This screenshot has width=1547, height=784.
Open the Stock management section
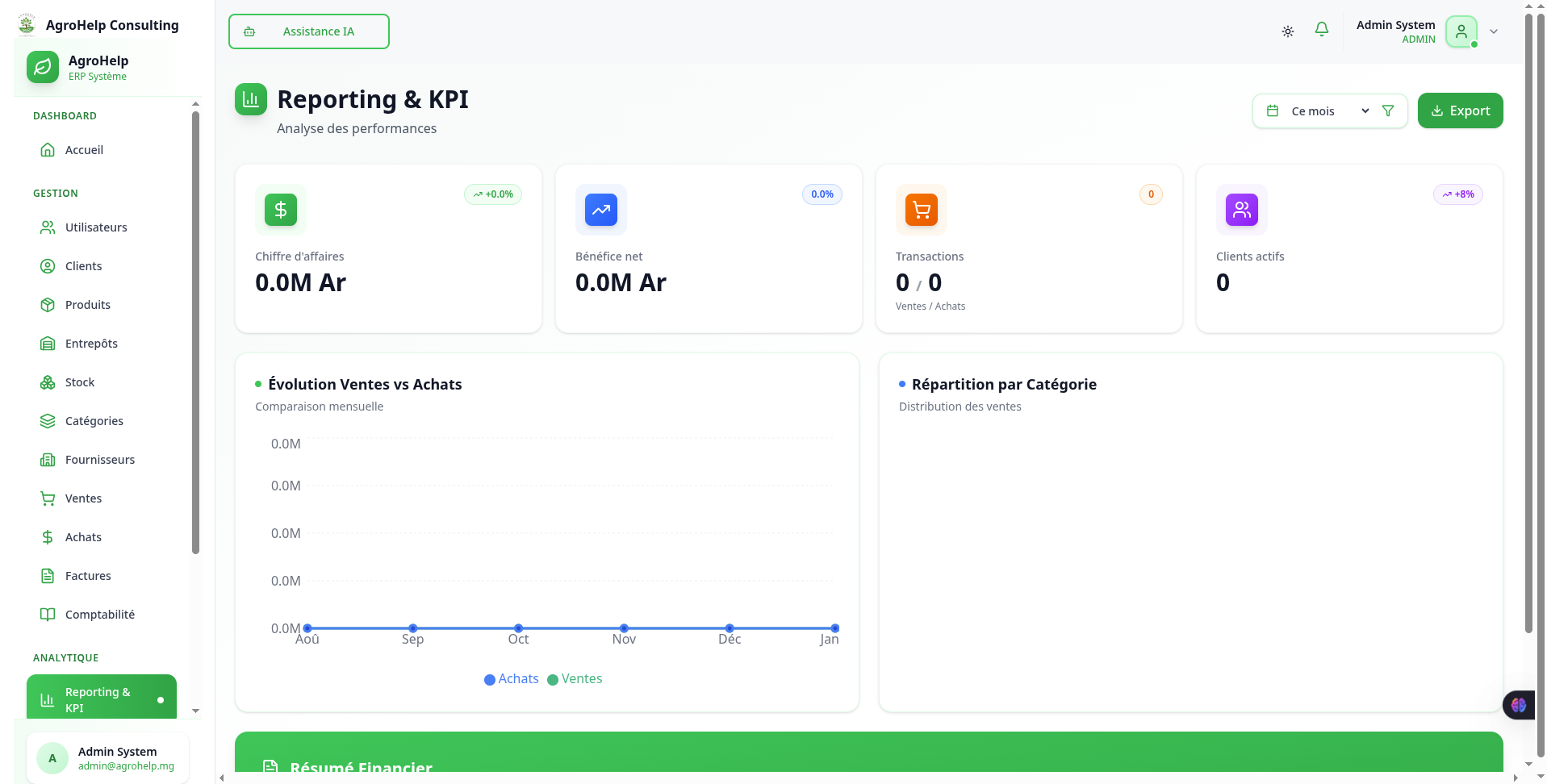point(78,382)
